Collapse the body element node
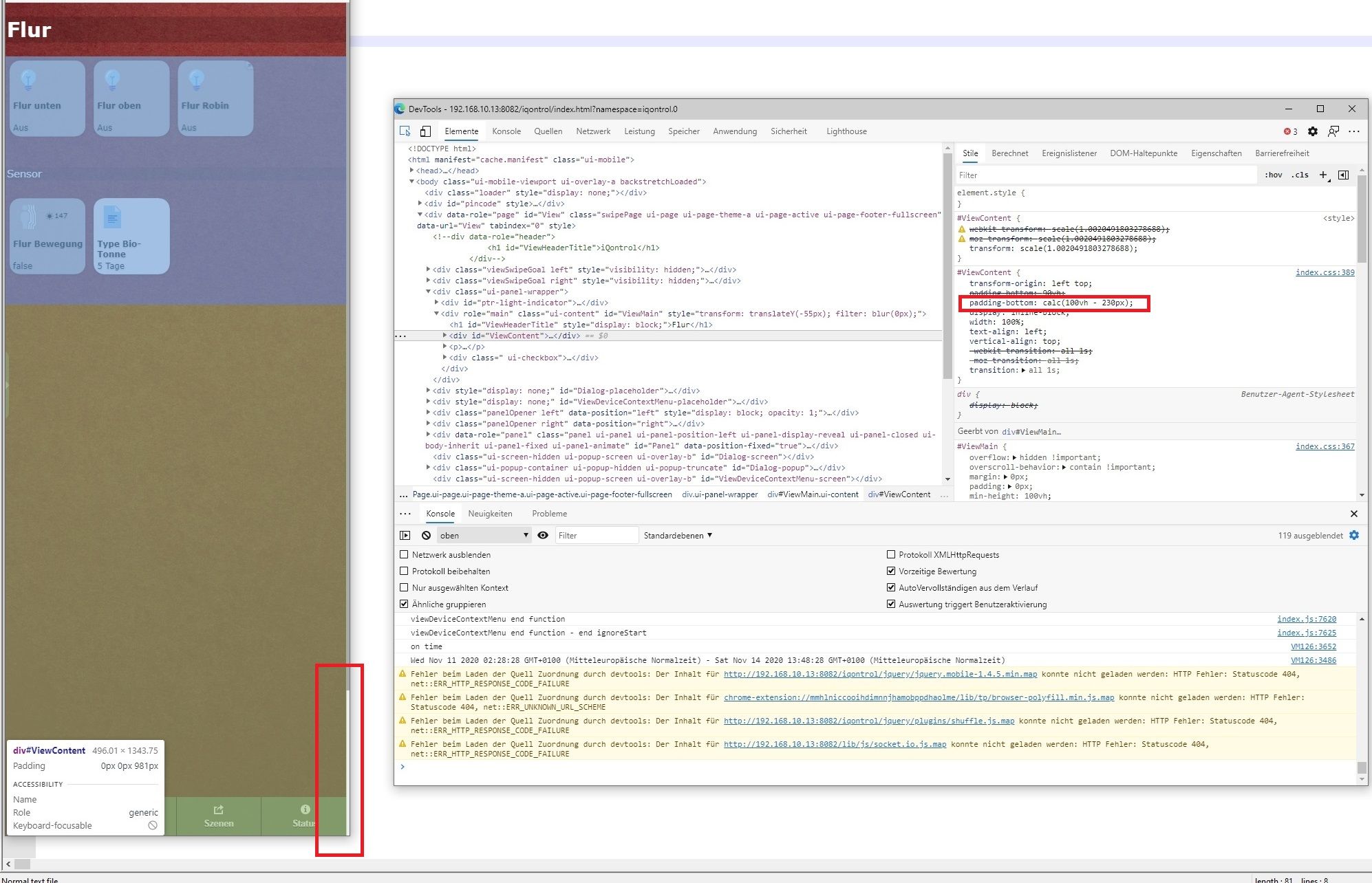The image size is (1372, 883). point(411,182)
